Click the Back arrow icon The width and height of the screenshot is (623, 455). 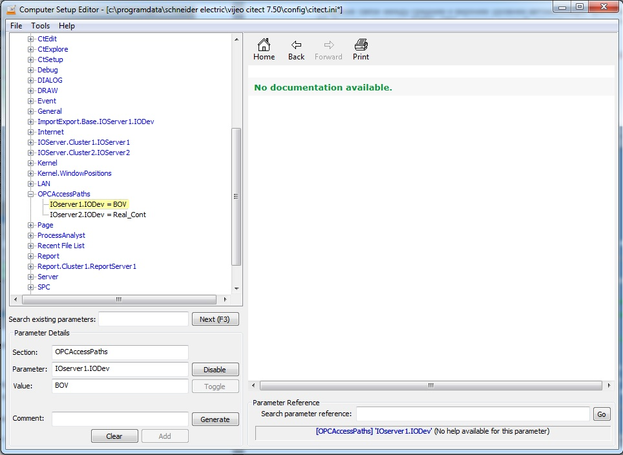click(x=296, y=49)
